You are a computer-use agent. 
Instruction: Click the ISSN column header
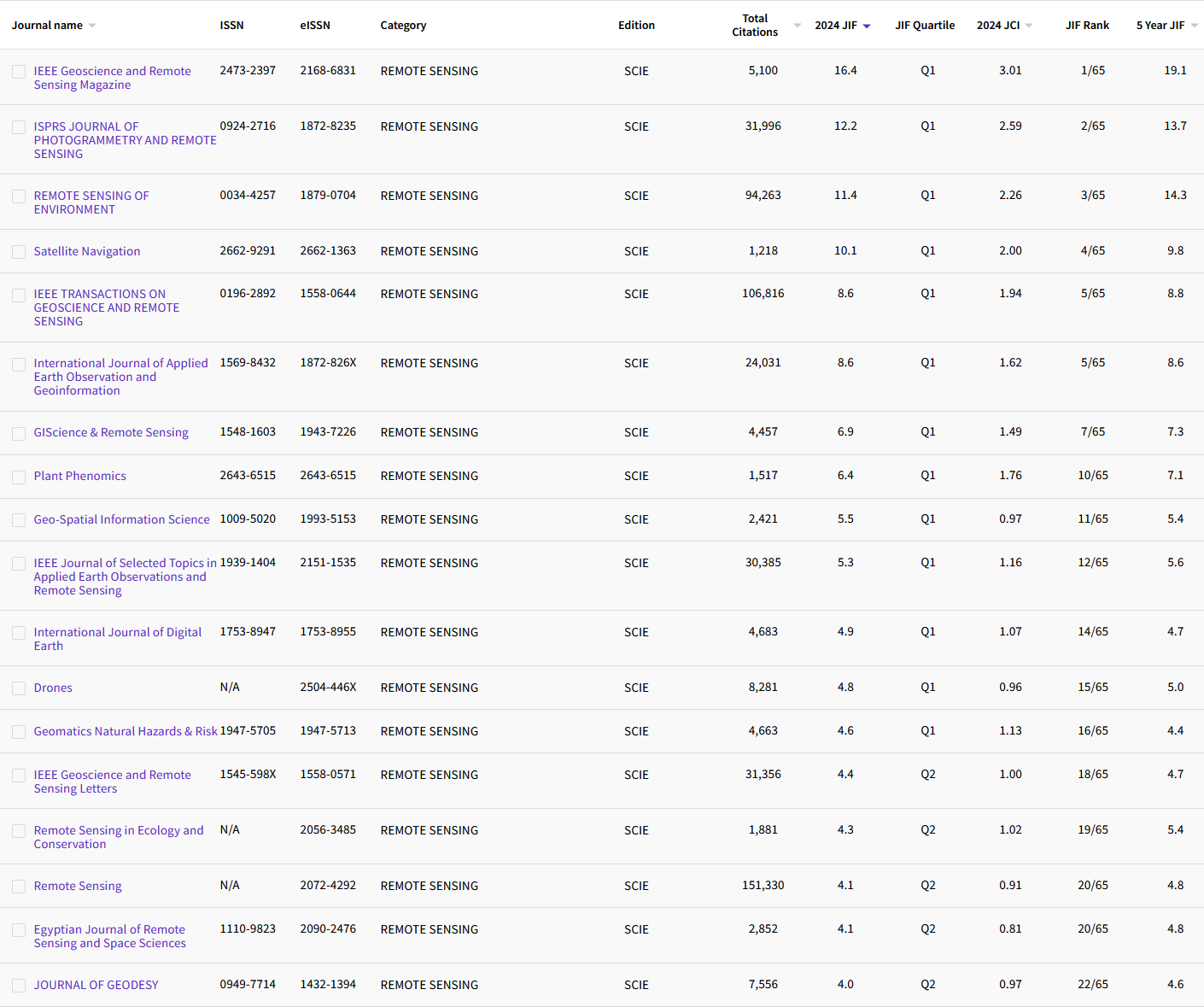(231, 26)
